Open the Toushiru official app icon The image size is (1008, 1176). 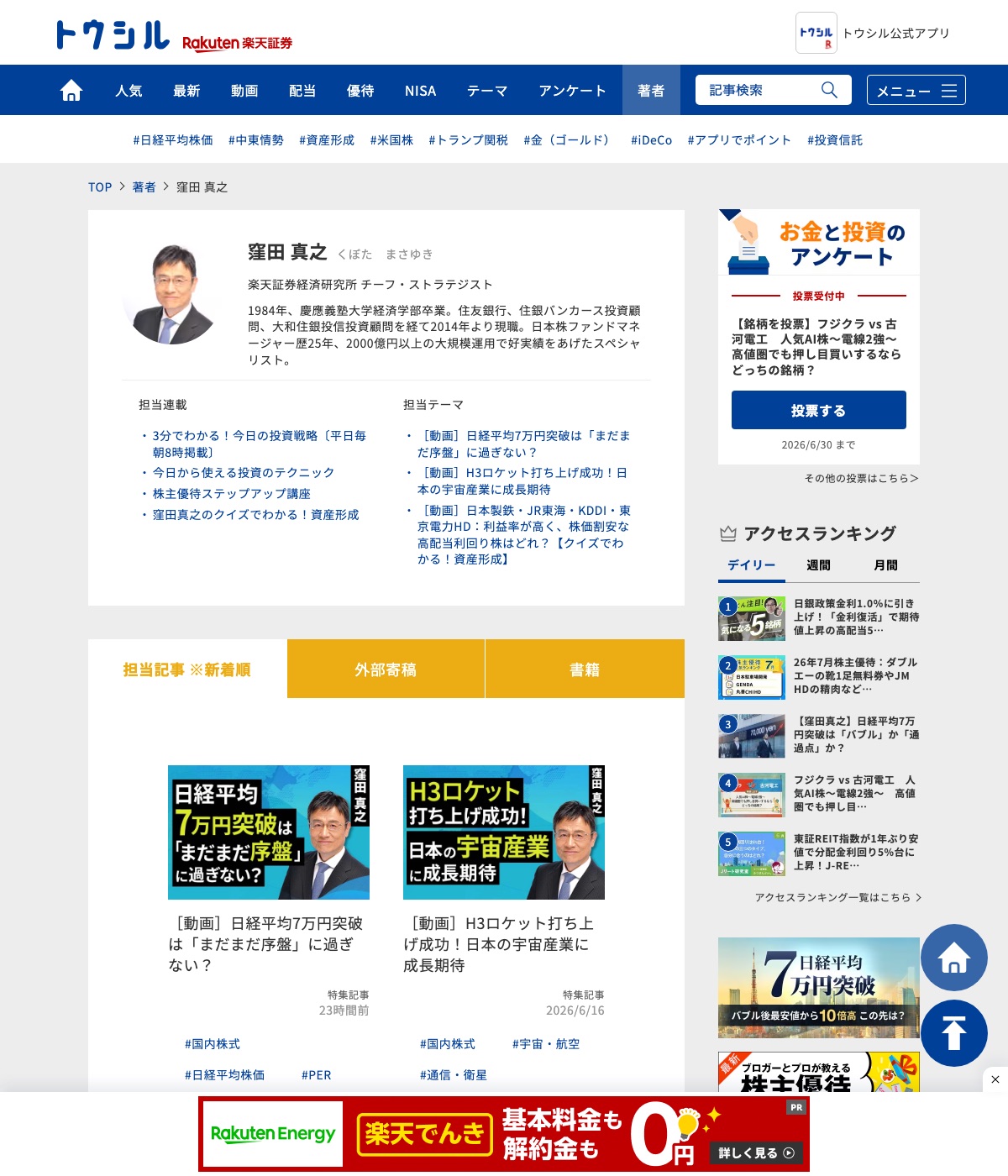coord(816,33)
